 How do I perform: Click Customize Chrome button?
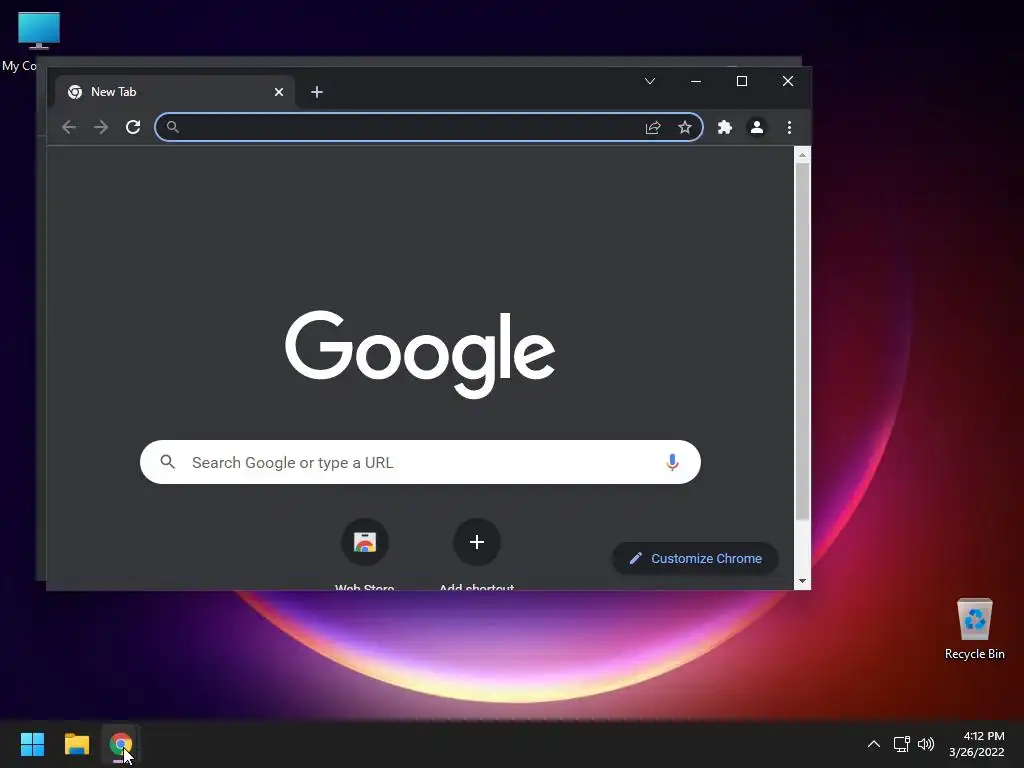click(695, 558)
